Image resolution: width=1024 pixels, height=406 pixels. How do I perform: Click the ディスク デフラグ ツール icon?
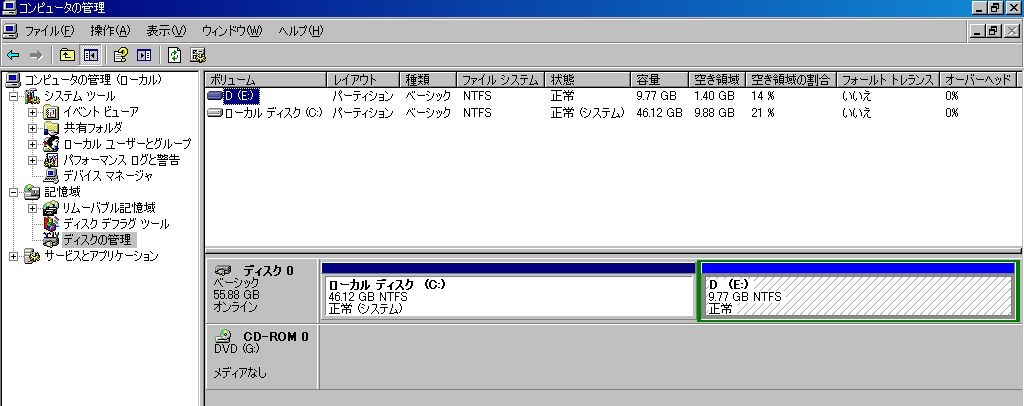[x=52, y=224]
